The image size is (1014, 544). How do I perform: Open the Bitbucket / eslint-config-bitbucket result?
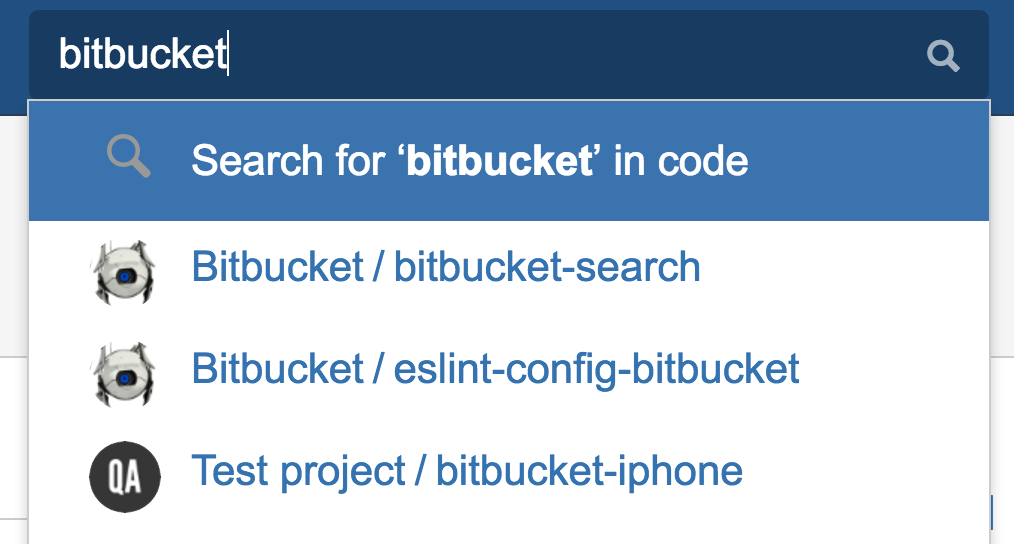(495, 369)
